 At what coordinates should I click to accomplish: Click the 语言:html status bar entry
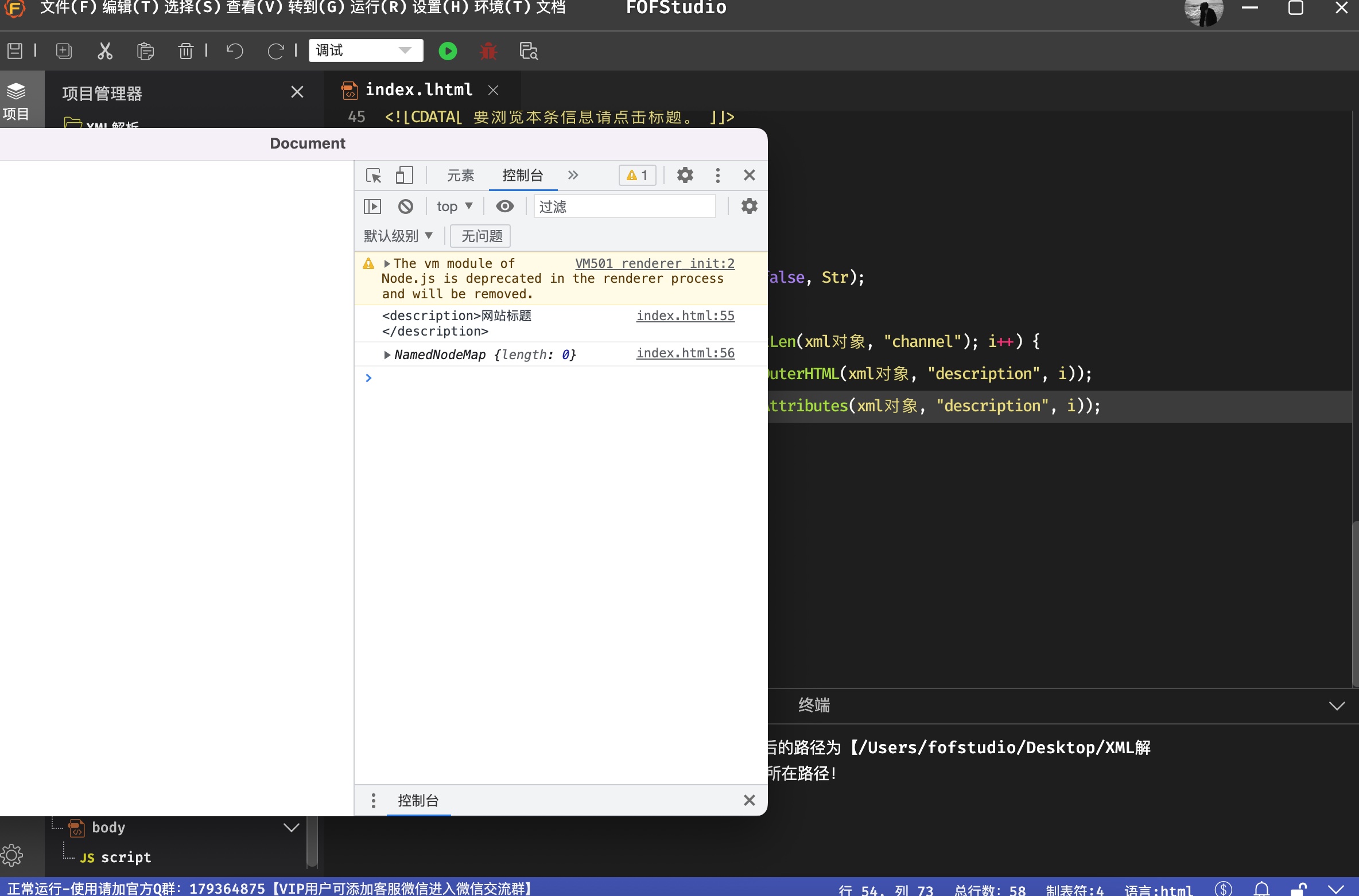(1159, 889)
